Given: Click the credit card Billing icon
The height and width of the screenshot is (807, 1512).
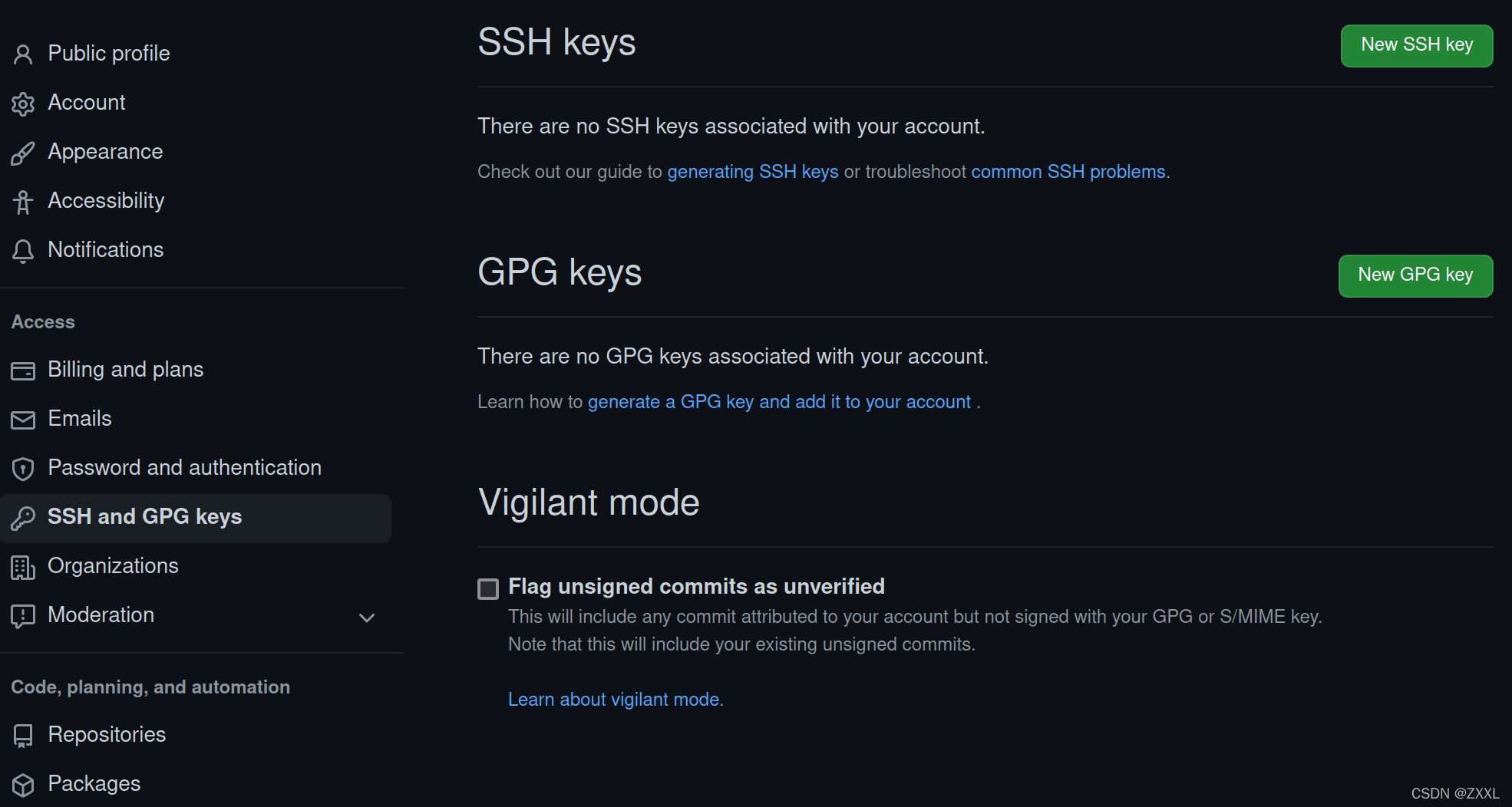Looking at the screenshot, I should pyautogui.click(x=23, y=371).
